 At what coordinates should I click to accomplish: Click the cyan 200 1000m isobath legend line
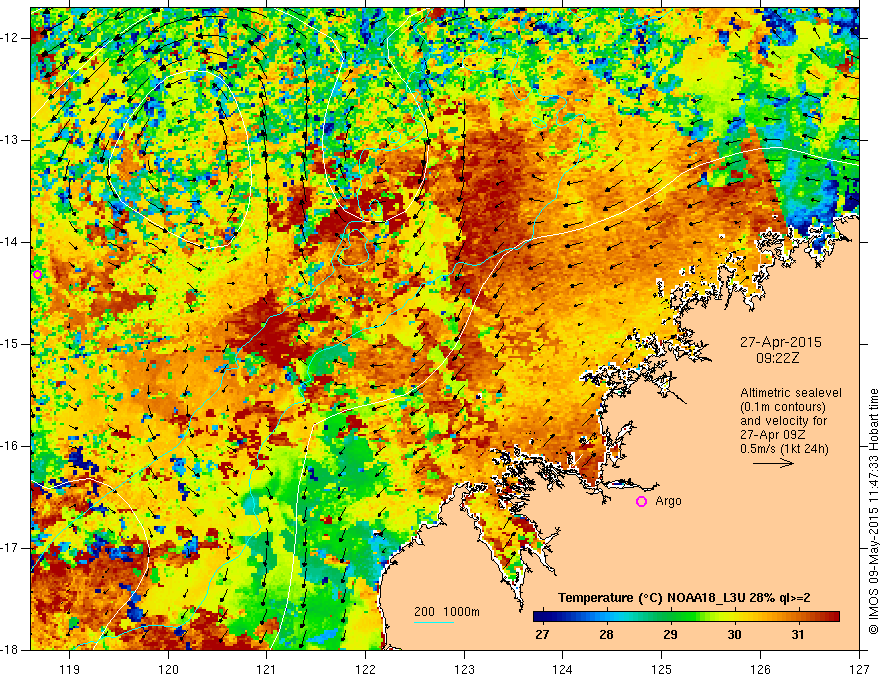[434, 622]
